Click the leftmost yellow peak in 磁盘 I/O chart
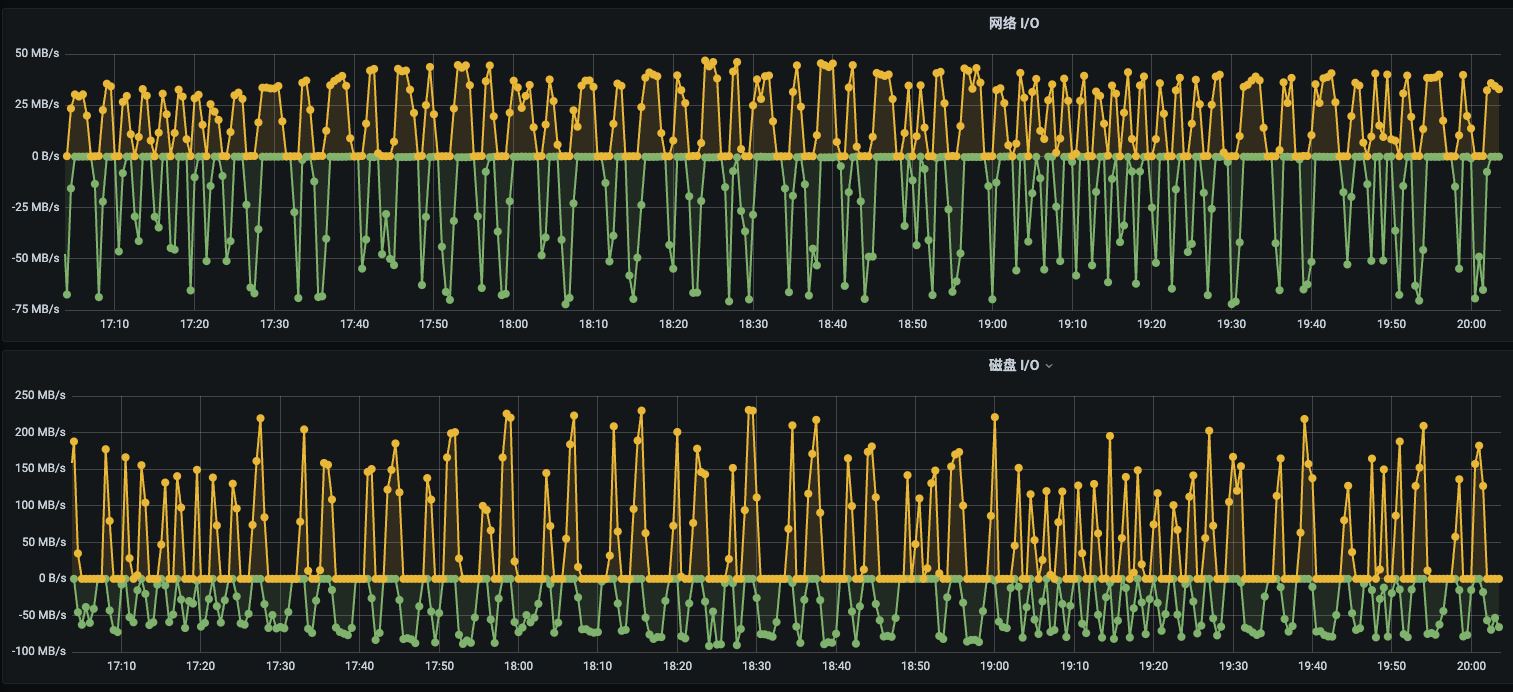Viewport: 1513px width, 692px height. (74, 441)
